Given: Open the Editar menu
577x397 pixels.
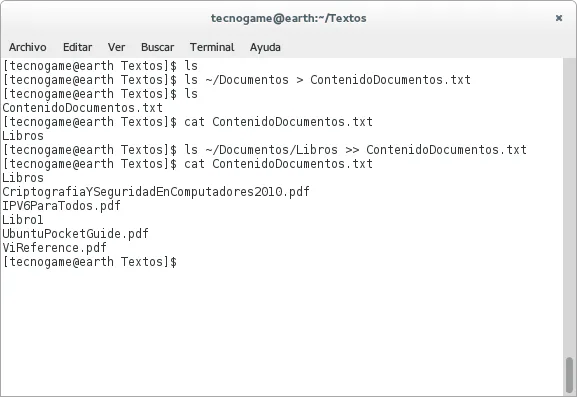Looking at the screenshot, I should click(x=77, y=47).
